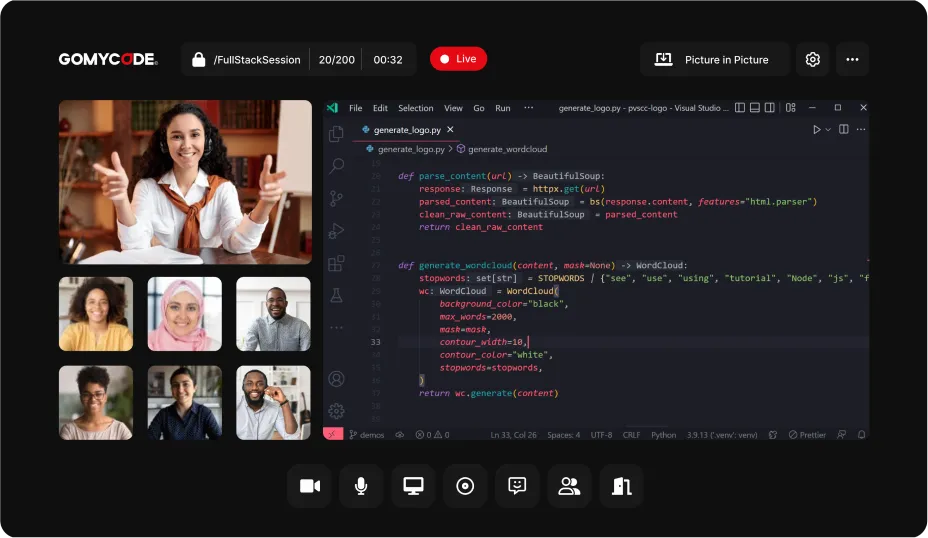Open the Selection menu
Viewport: 928px width, 538px height.
click(x=415, y=108)
